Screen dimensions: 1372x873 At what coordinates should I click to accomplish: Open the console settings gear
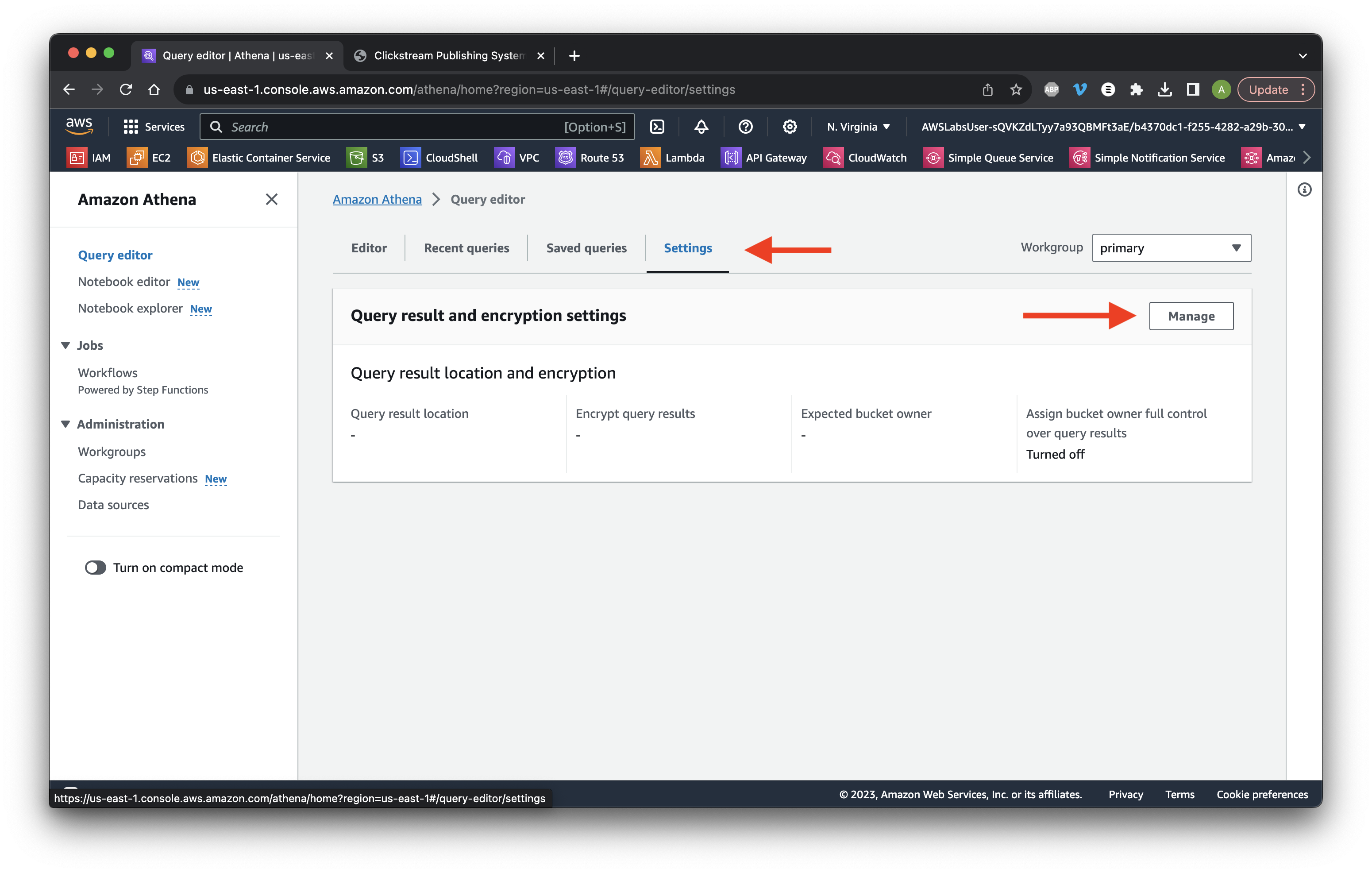[x=789, y=127]
